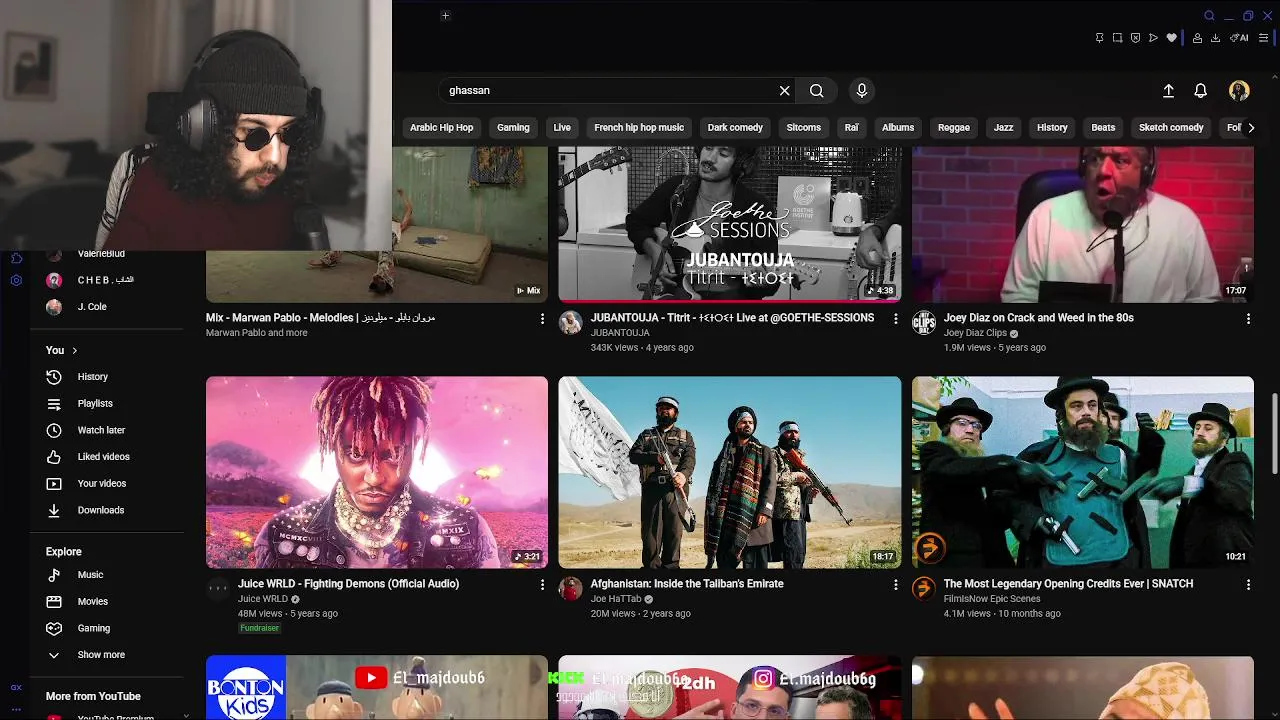
Task: Open options menu for Afghanistan Taliban video
Action: click(x=895, y=584)
